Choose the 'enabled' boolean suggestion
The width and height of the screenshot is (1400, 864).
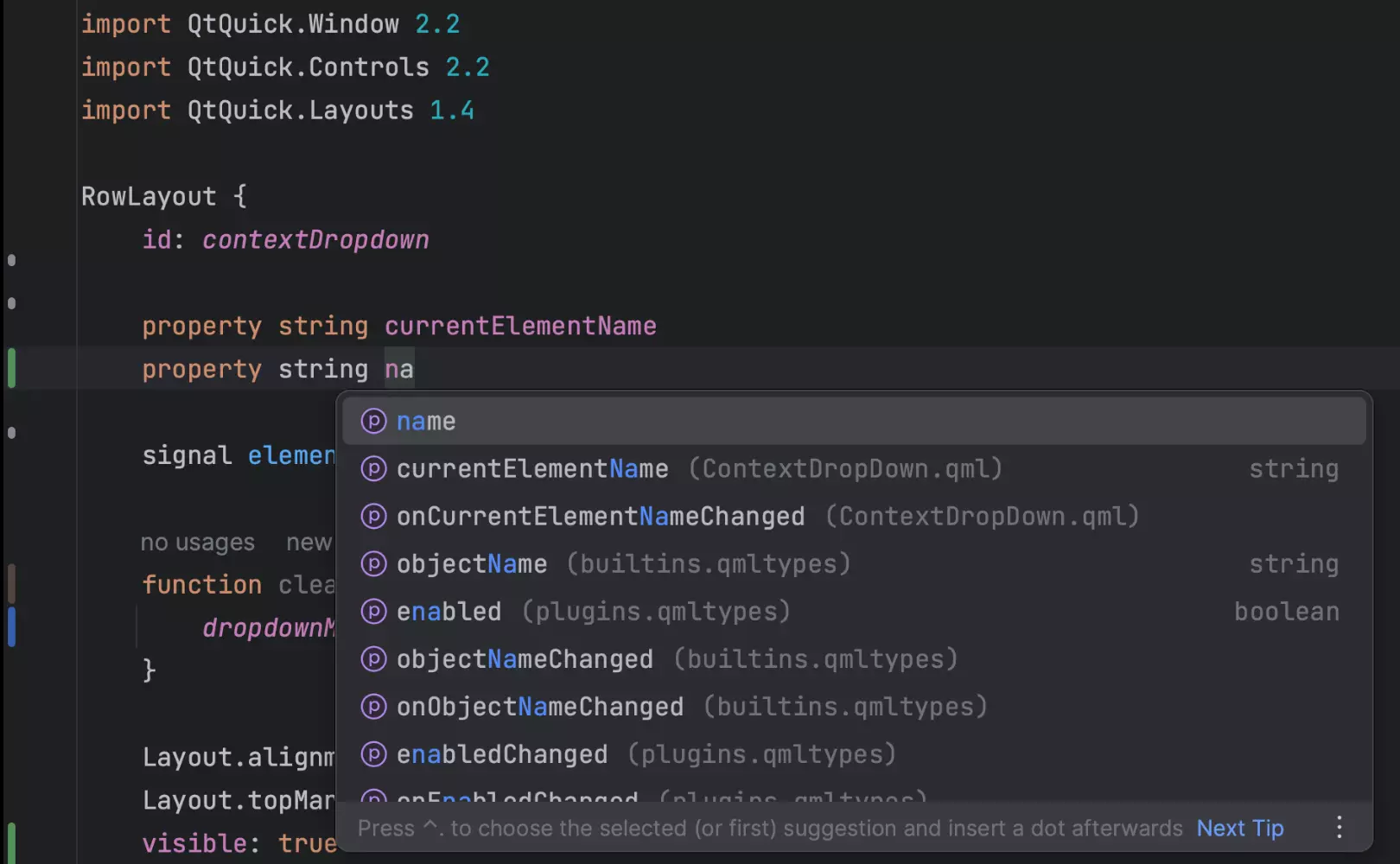[449, 612]
